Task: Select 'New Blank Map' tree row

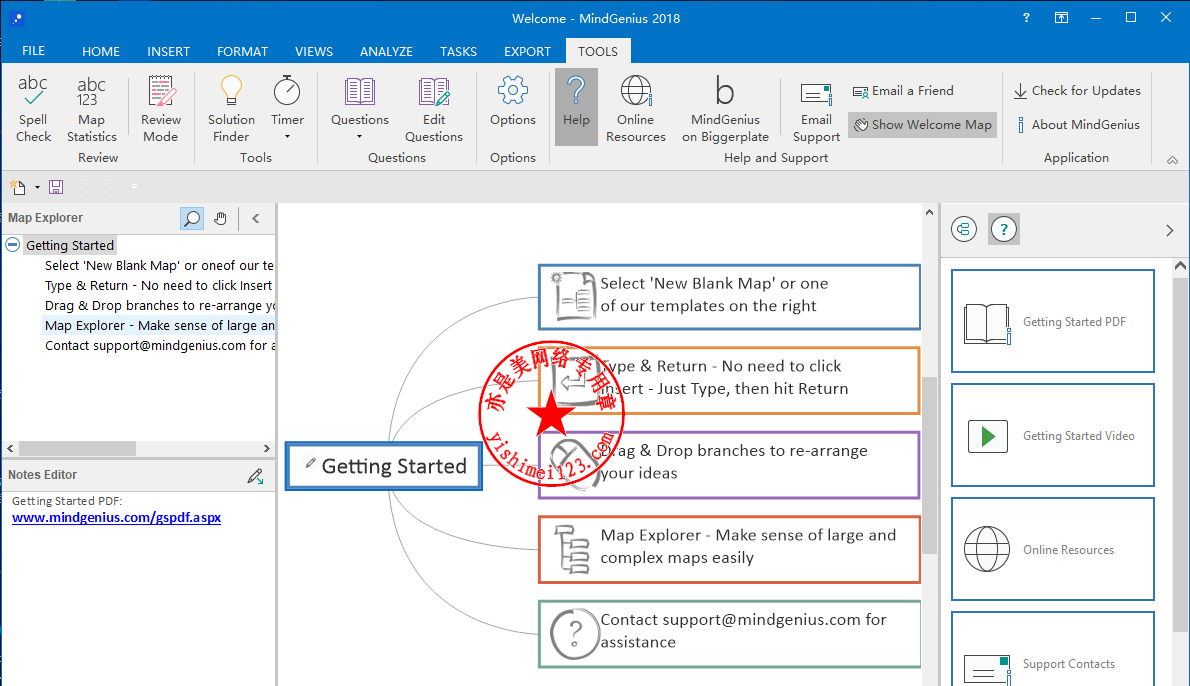Action: coord(159,266)
